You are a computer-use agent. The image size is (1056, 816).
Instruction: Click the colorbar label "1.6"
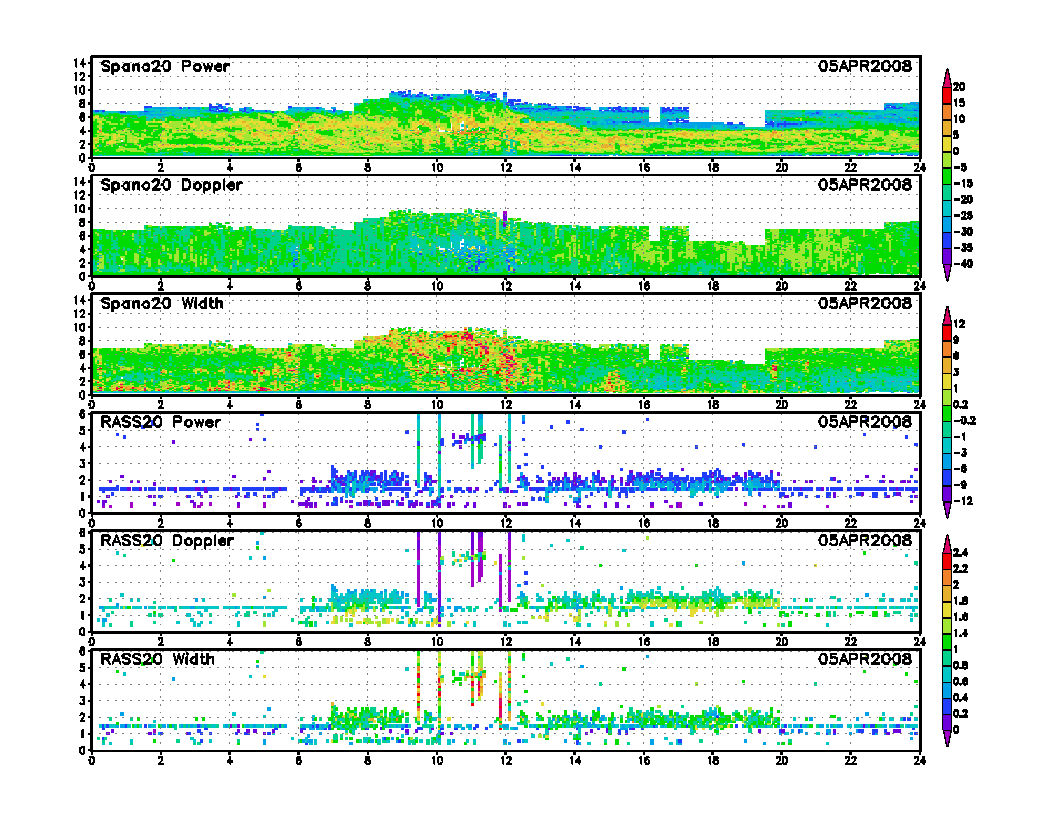pos(960,617)
